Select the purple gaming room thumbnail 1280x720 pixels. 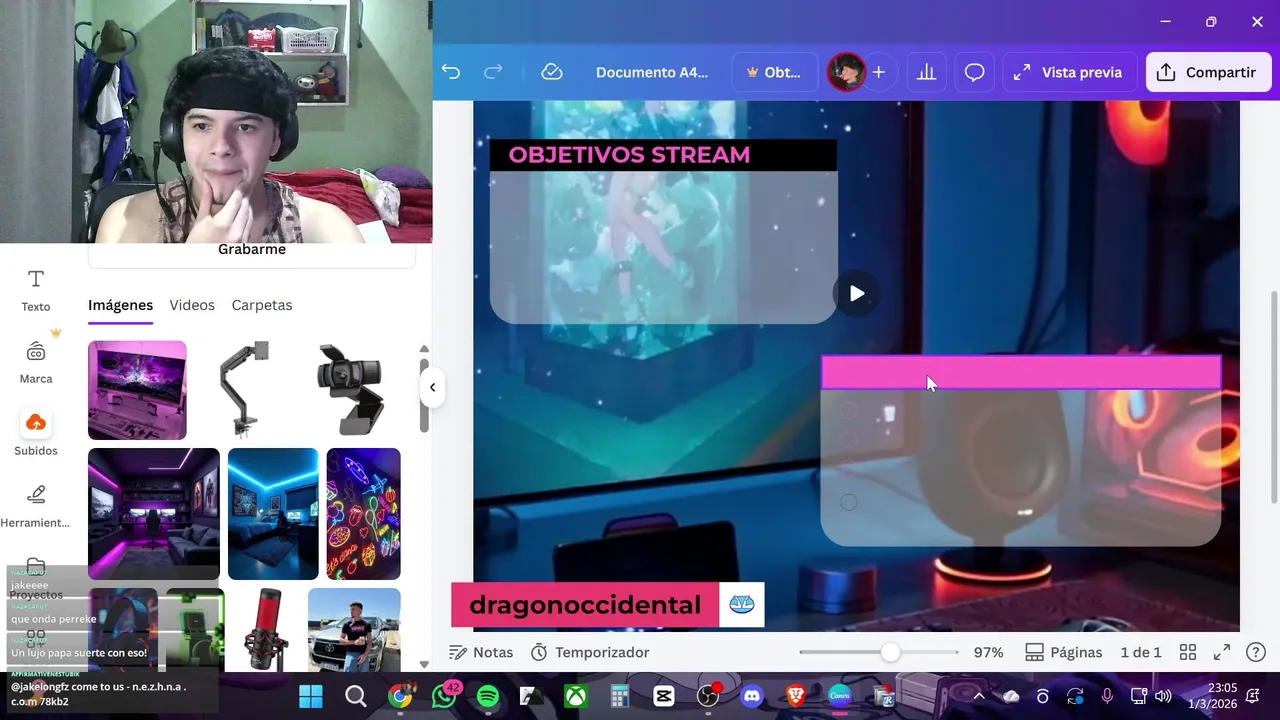click(x=154, y=514)
